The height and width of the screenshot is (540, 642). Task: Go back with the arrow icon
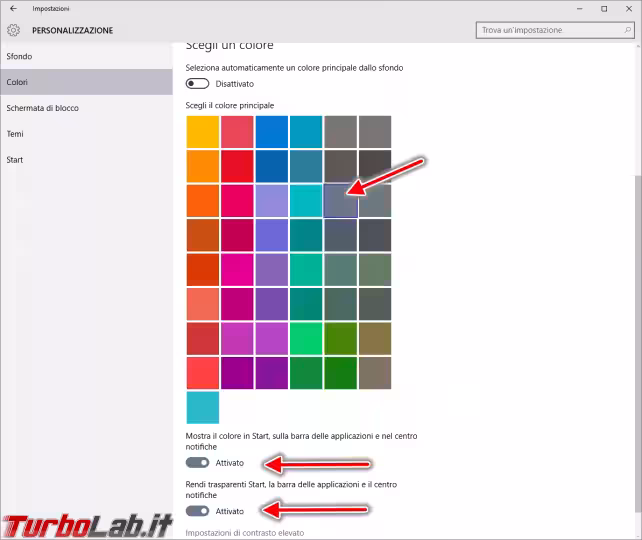pos(14,8)
